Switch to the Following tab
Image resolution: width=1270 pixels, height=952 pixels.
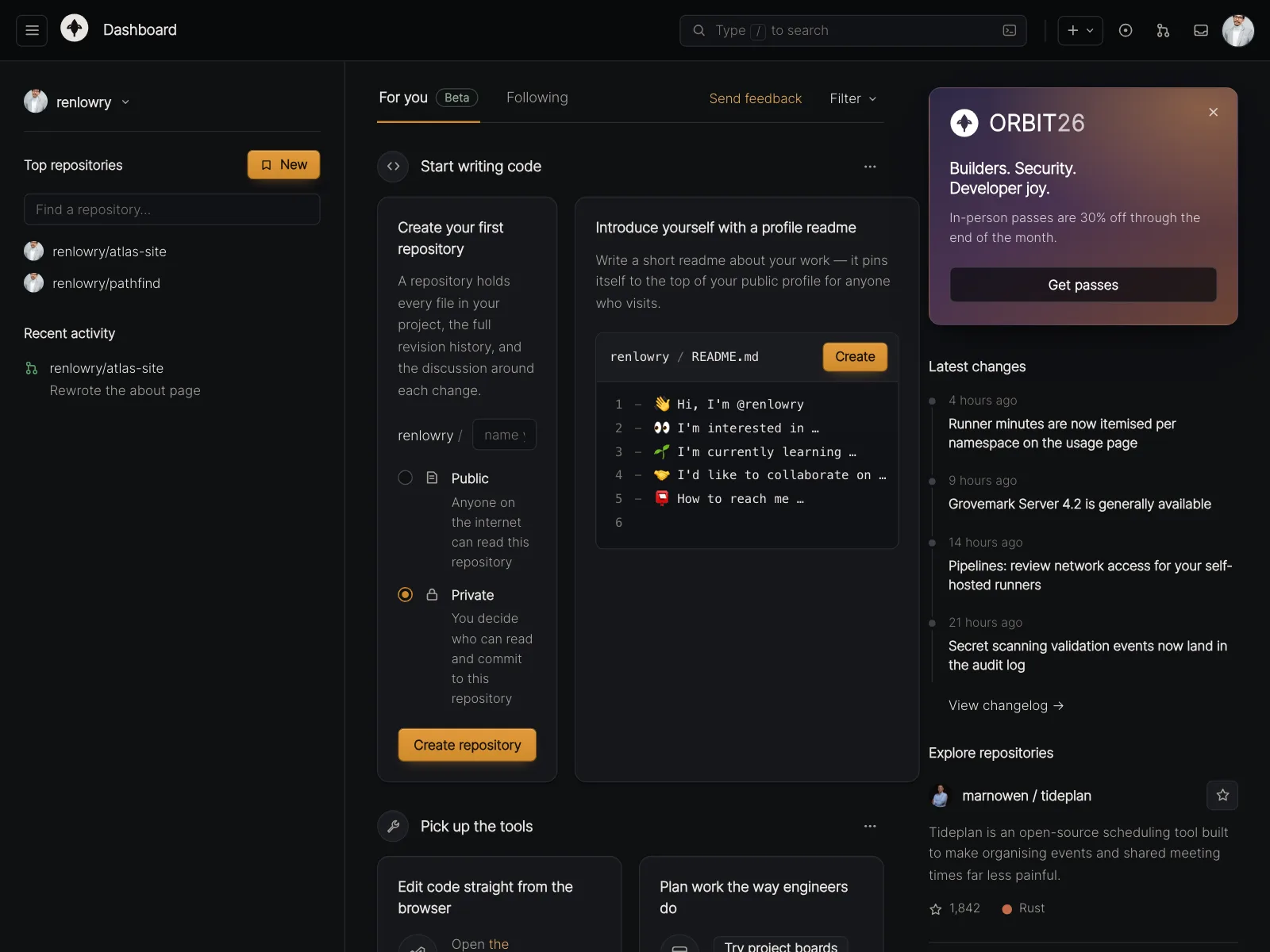coord(537,98)
